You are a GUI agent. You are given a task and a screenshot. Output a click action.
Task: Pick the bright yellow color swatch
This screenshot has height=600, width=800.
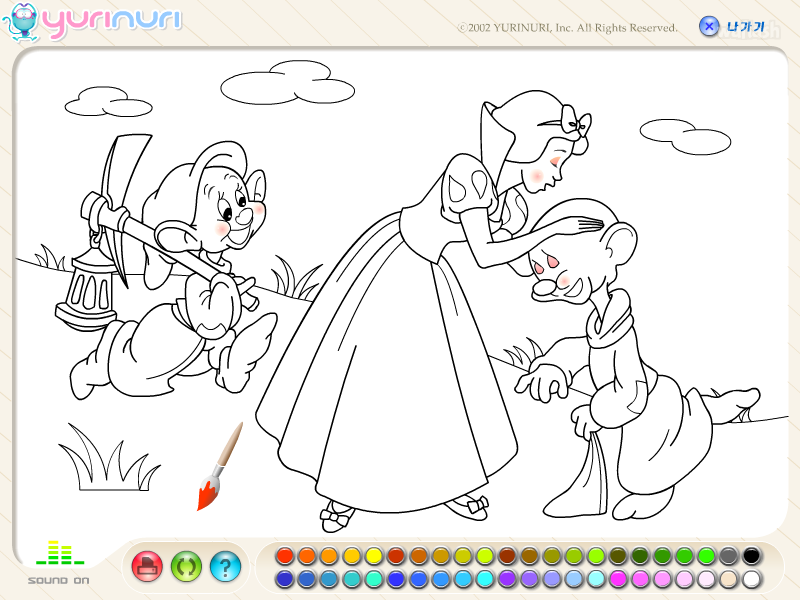click(373, 556)
